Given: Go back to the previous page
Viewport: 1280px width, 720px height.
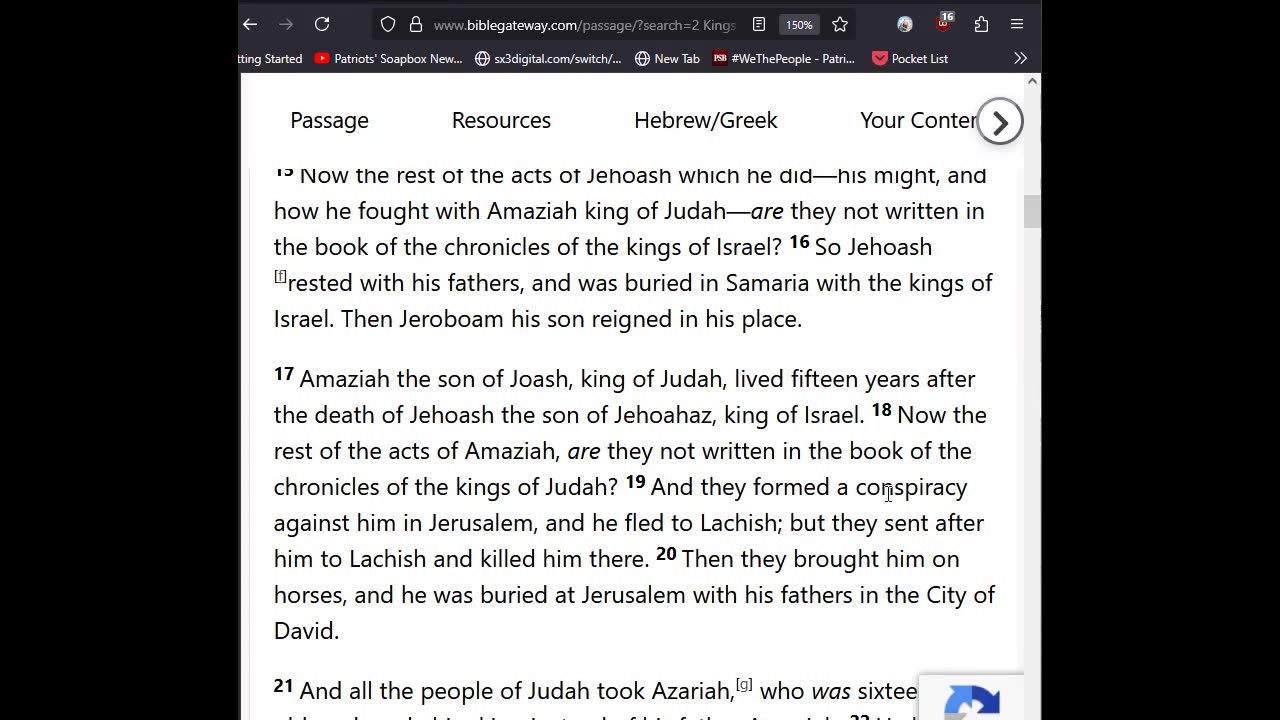Looking at the screenshot, I should (x=250, y=24).
